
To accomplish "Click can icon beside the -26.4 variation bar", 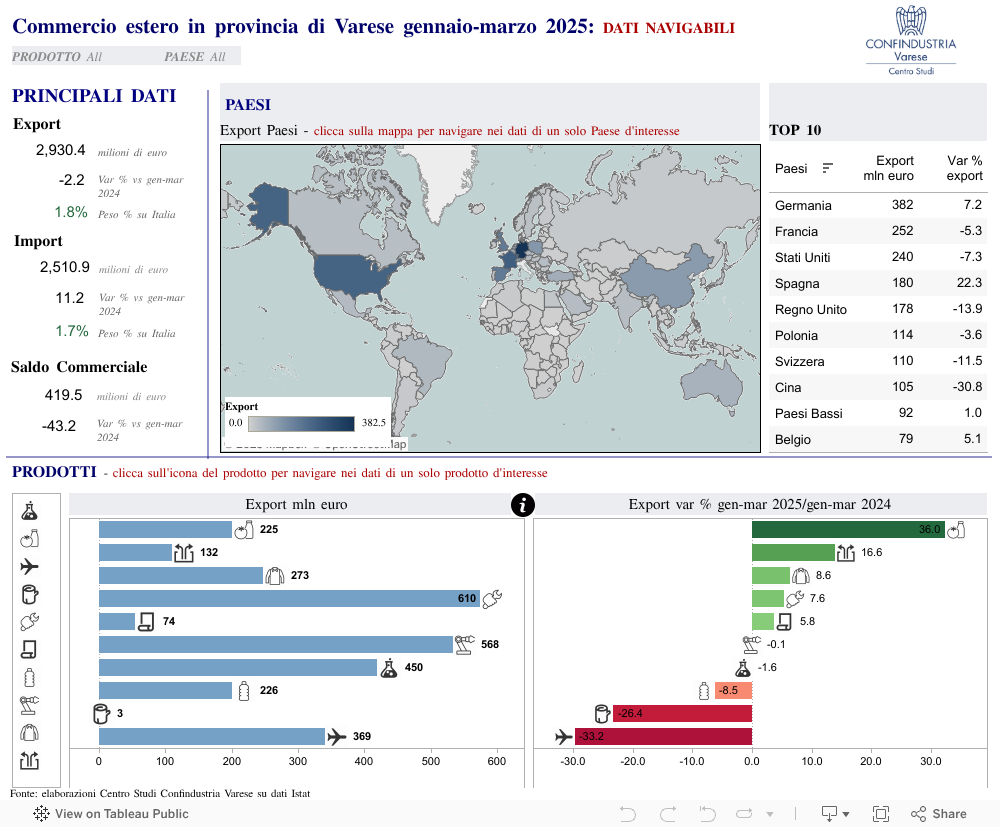I will [602, 714].
